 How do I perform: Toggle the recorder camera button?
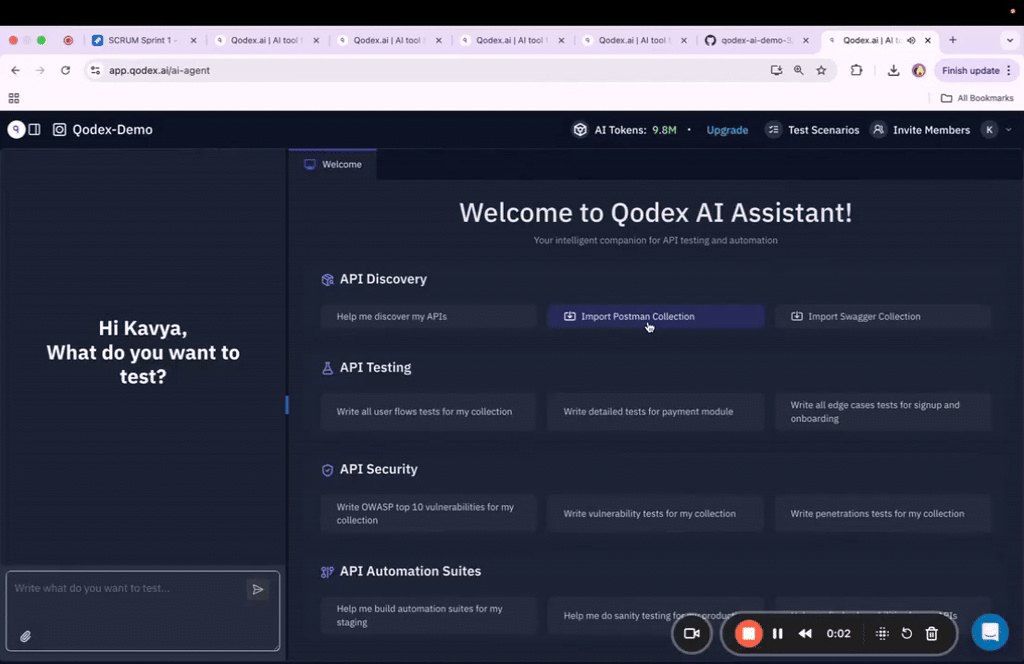point(692,633)
